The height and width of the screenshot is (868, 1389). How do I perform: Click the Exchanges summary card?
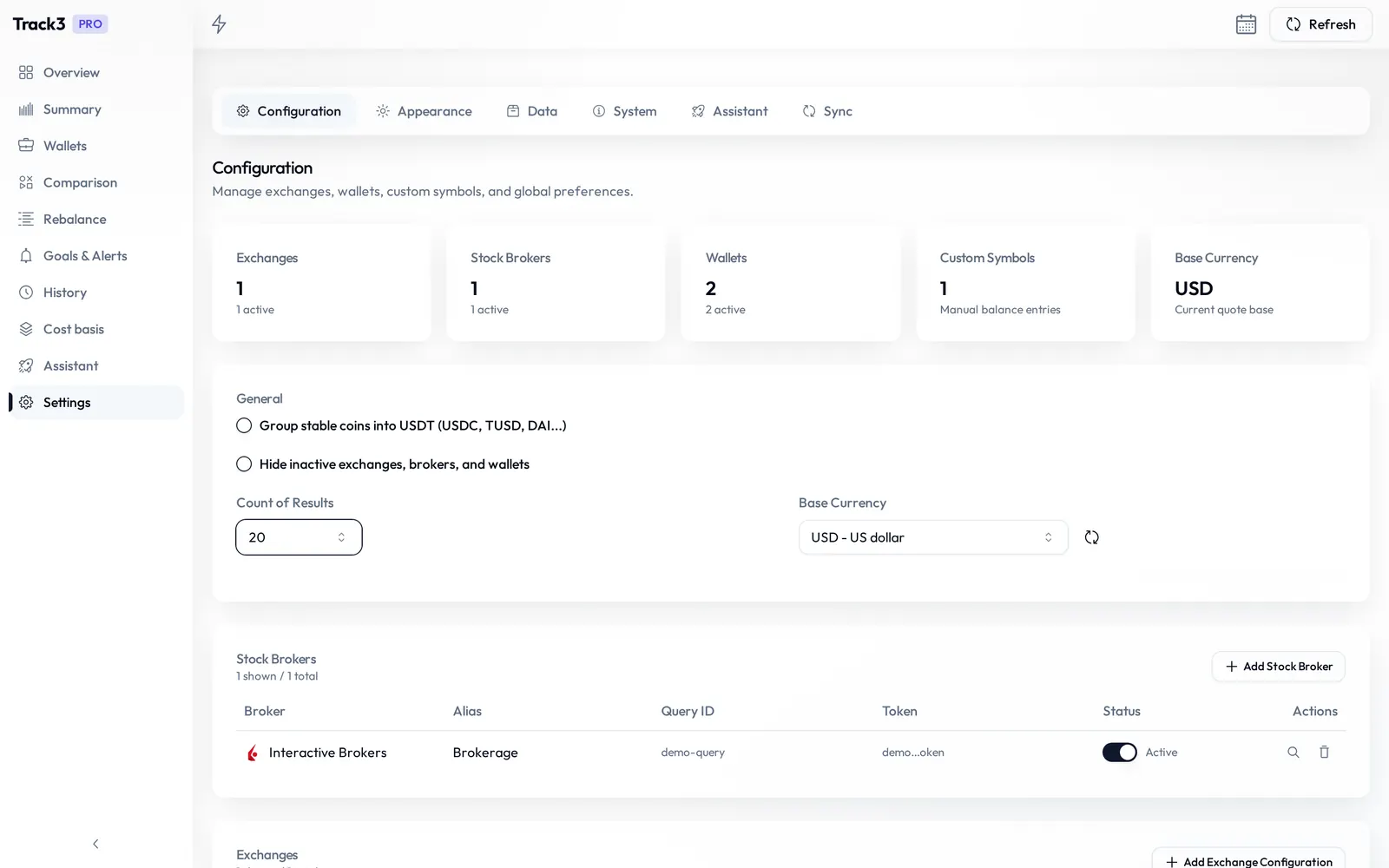coord(321,283)
